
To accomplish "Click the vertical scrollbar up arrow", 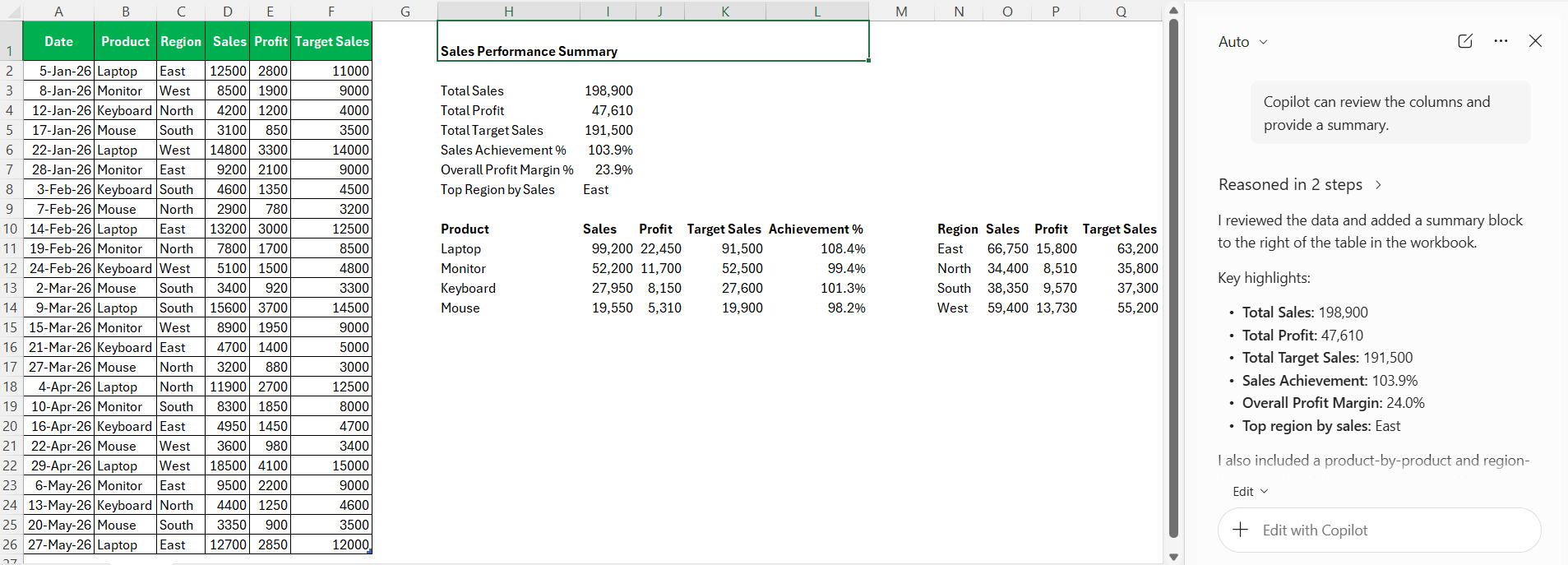I will 1173,10.
